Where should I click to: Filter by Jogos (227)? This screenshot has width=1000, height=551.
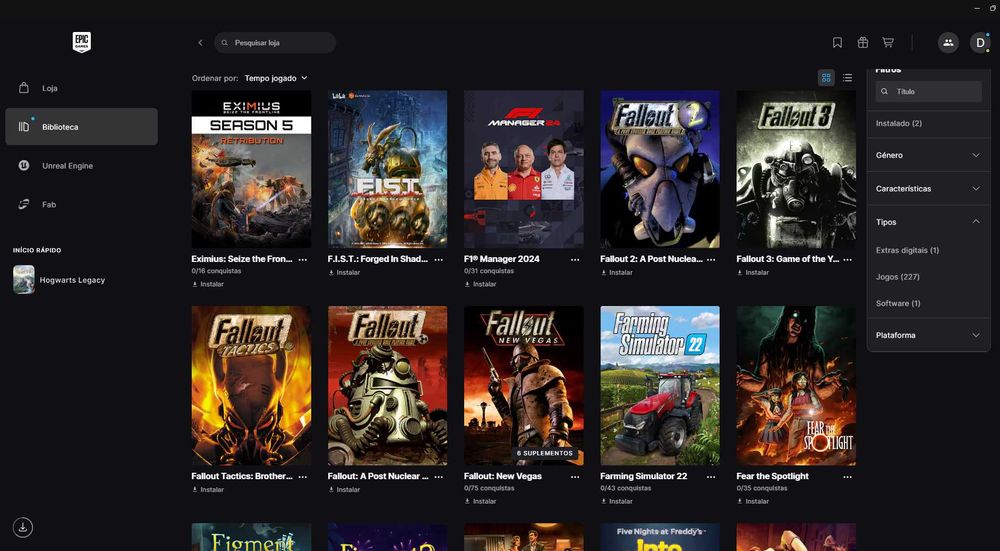897,277
